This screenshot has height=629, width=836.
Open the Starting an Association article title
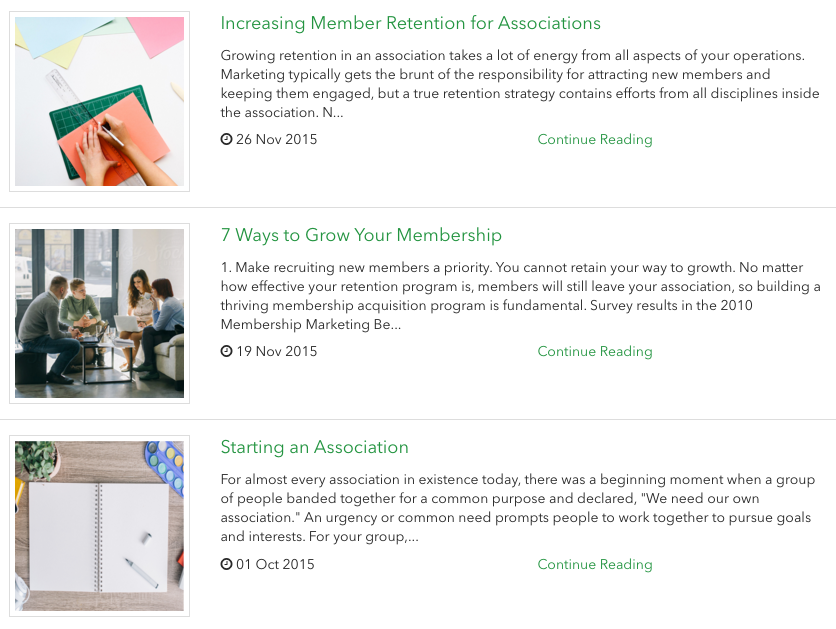click(314, 447)
